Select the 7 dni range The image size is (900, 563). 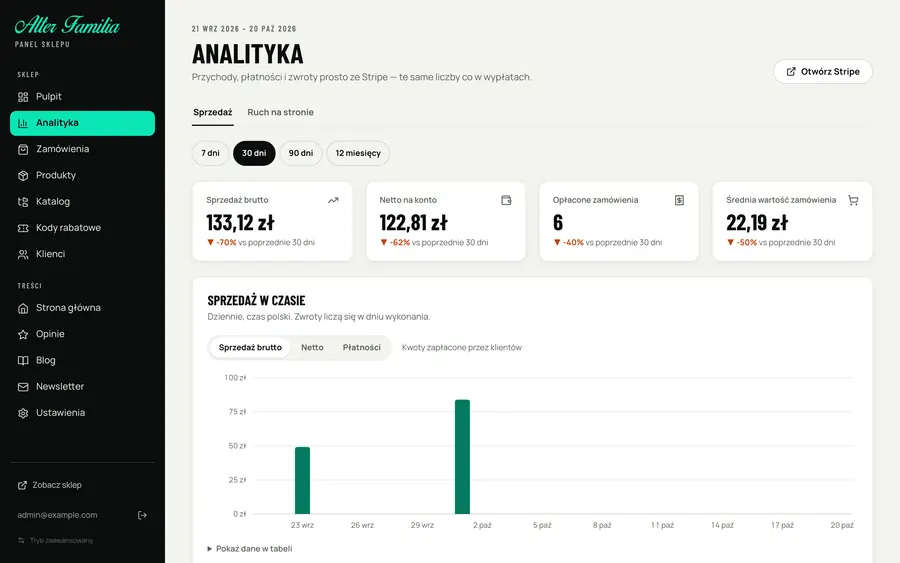[x=210, y=153]
